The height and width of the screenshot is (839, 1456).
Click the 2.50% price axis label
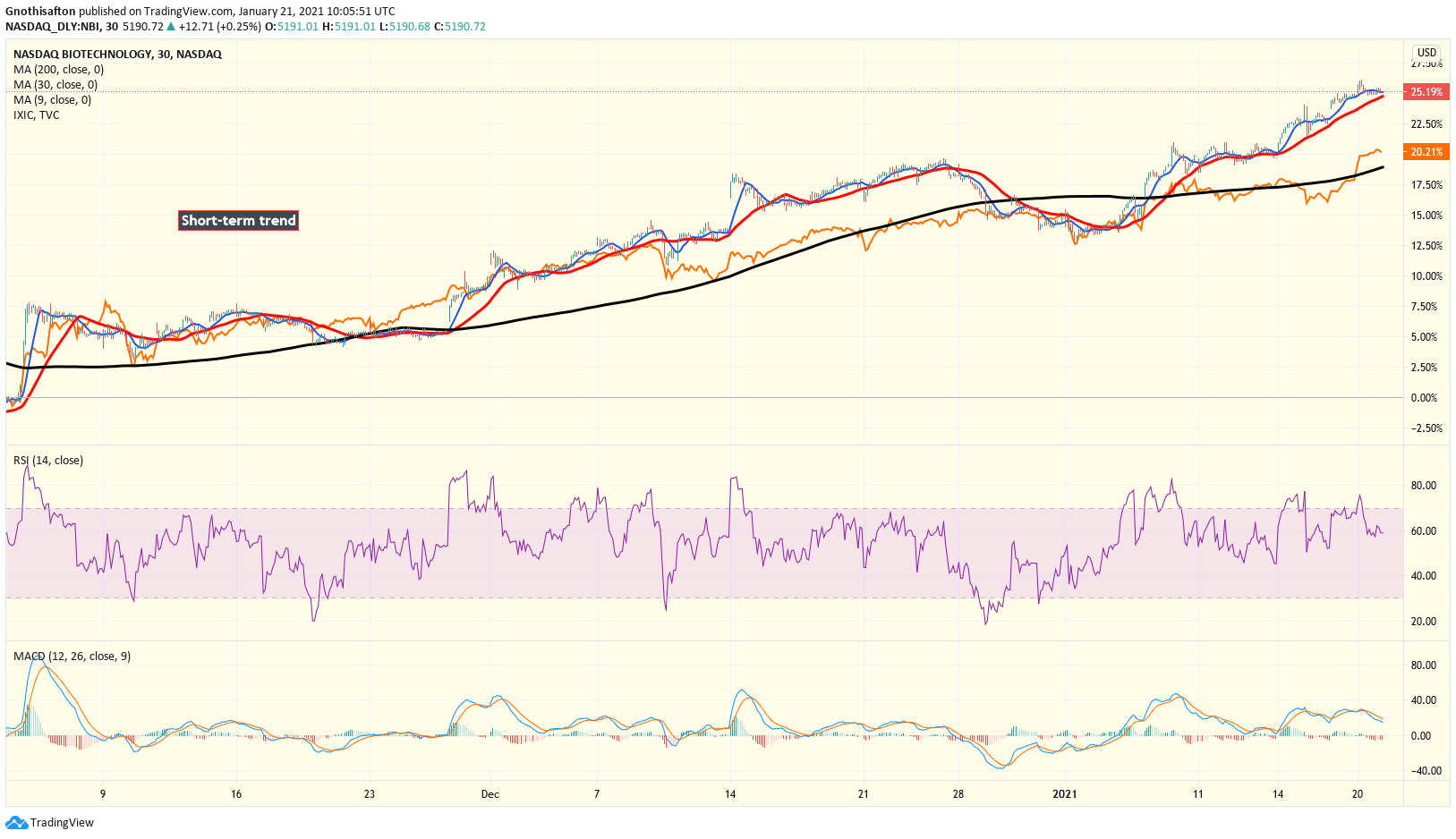(1424, 368)
